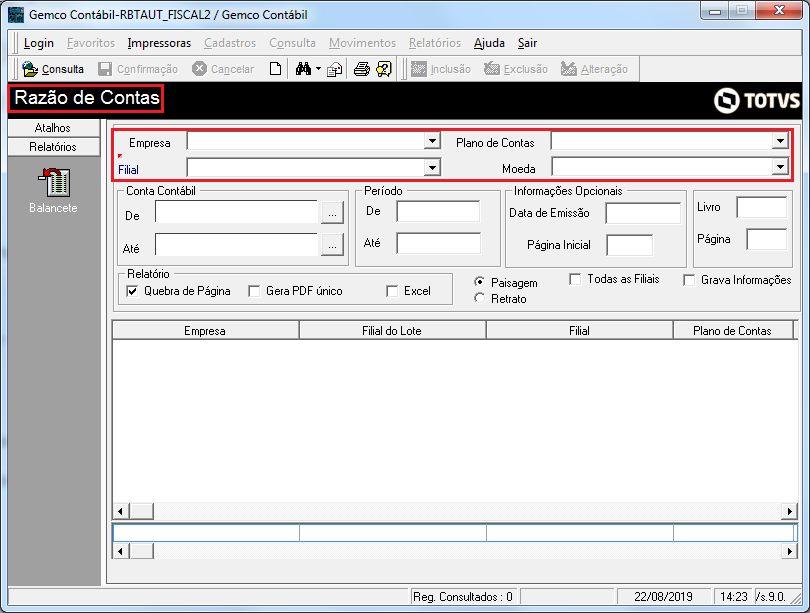Click the Sair menu item
This screenshot has width=810, height=613.
pyautogui.click(x=527, y=43)
